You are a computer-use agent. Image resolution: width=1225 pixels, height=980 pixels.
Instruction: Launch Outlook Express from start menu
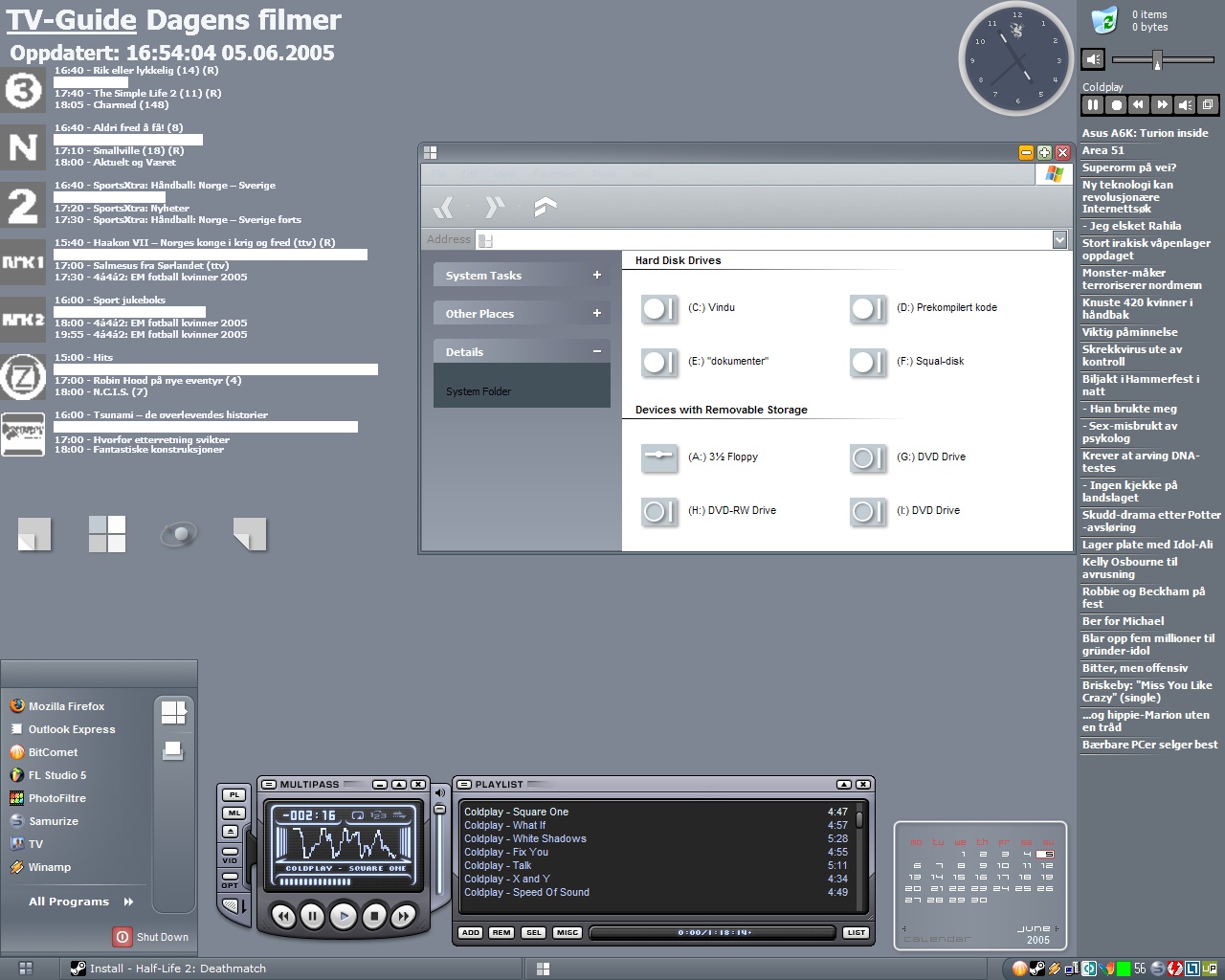[x=62, y=729]
